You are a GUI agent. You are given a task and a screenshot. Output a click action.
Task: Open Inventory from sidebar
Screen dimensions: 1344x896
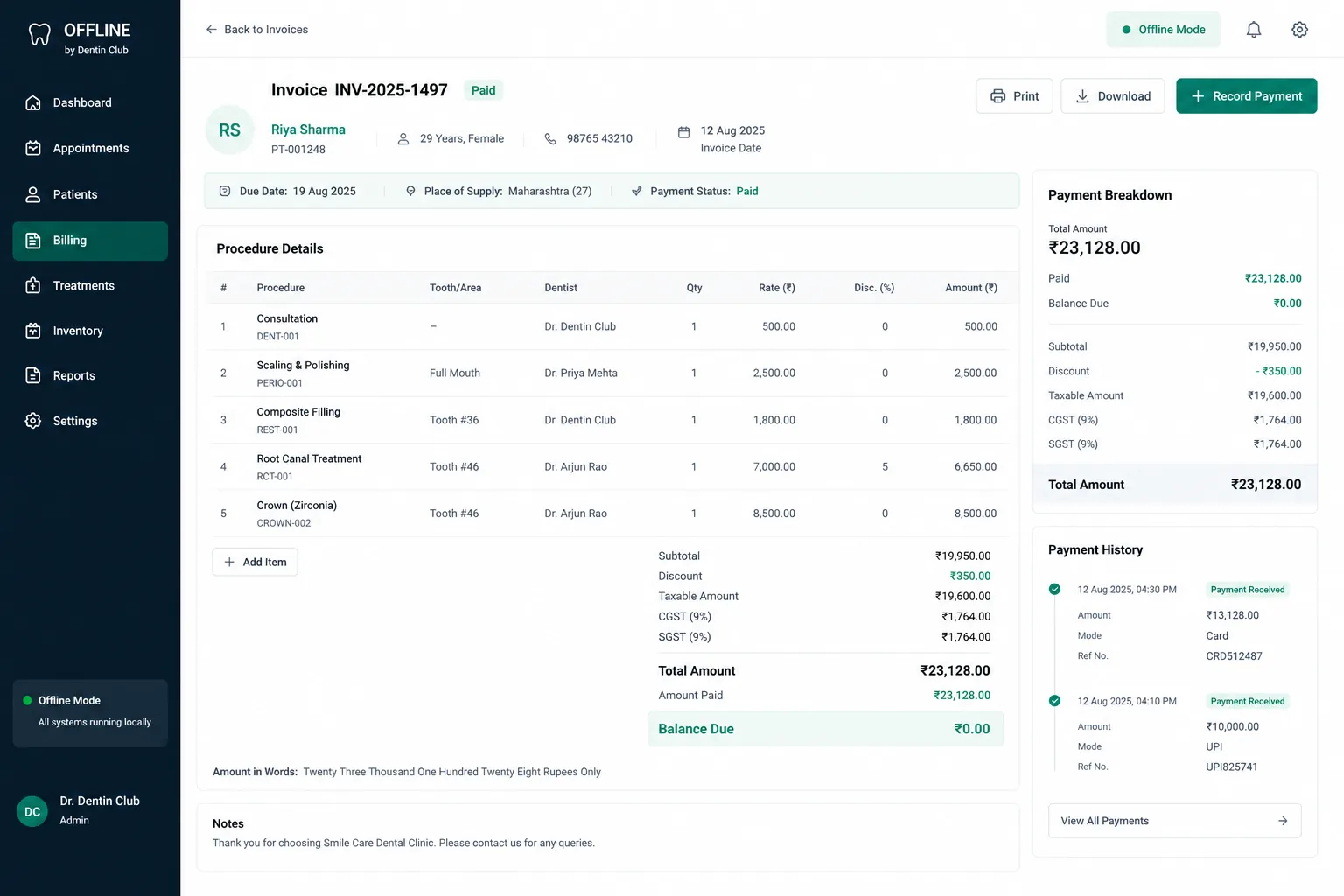pyautogui.click(x=90, y=331)
